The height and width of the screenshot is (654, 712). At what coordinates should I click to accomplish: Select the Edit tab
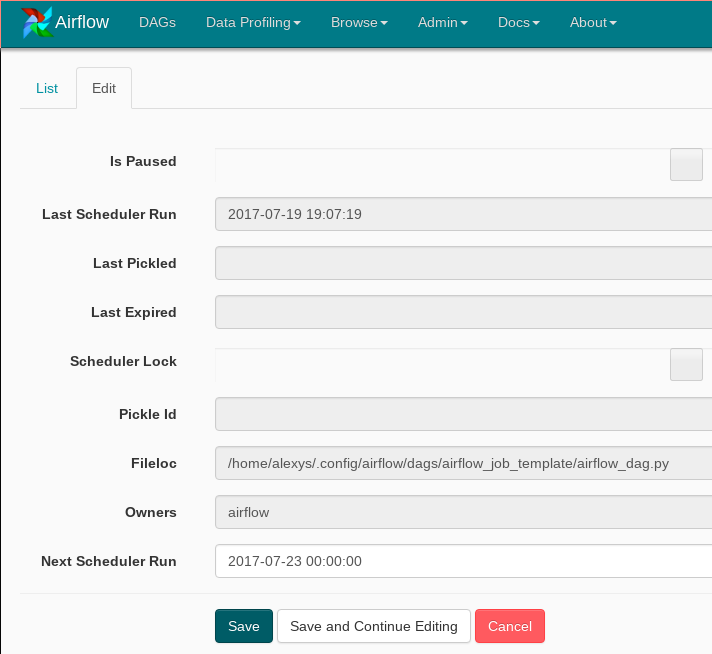coord(104,88)
